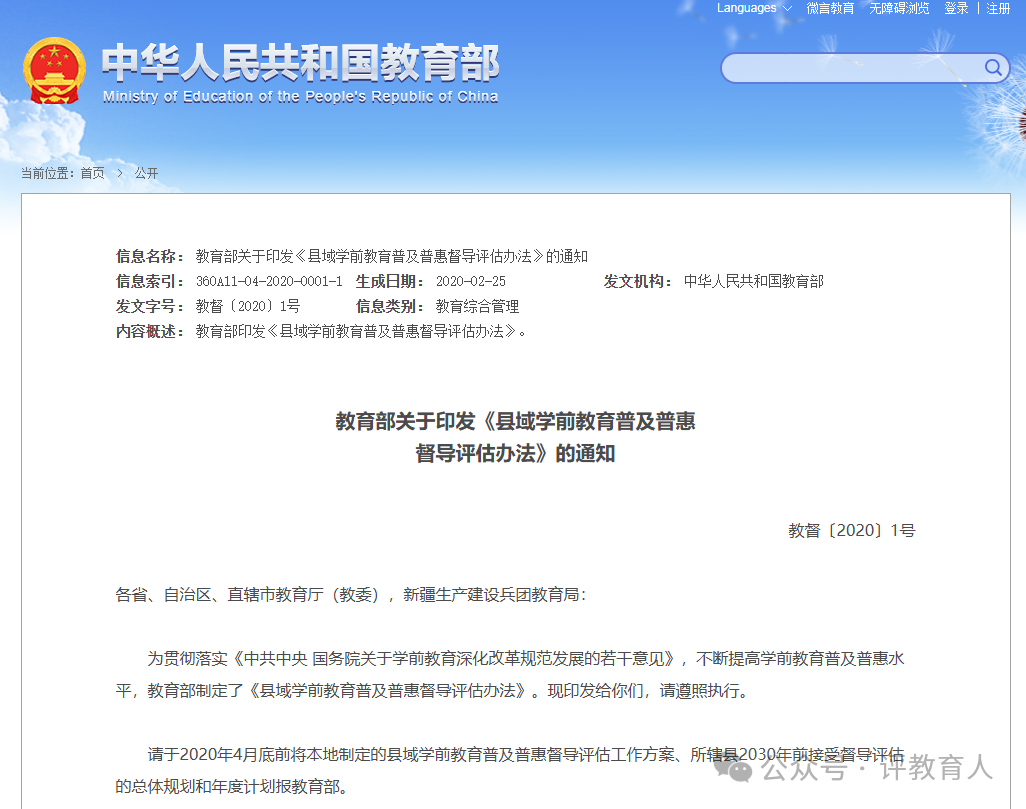Click the paragraph starting 为贯彻落实
The image size is (1026, 809).
coord(510,675)
